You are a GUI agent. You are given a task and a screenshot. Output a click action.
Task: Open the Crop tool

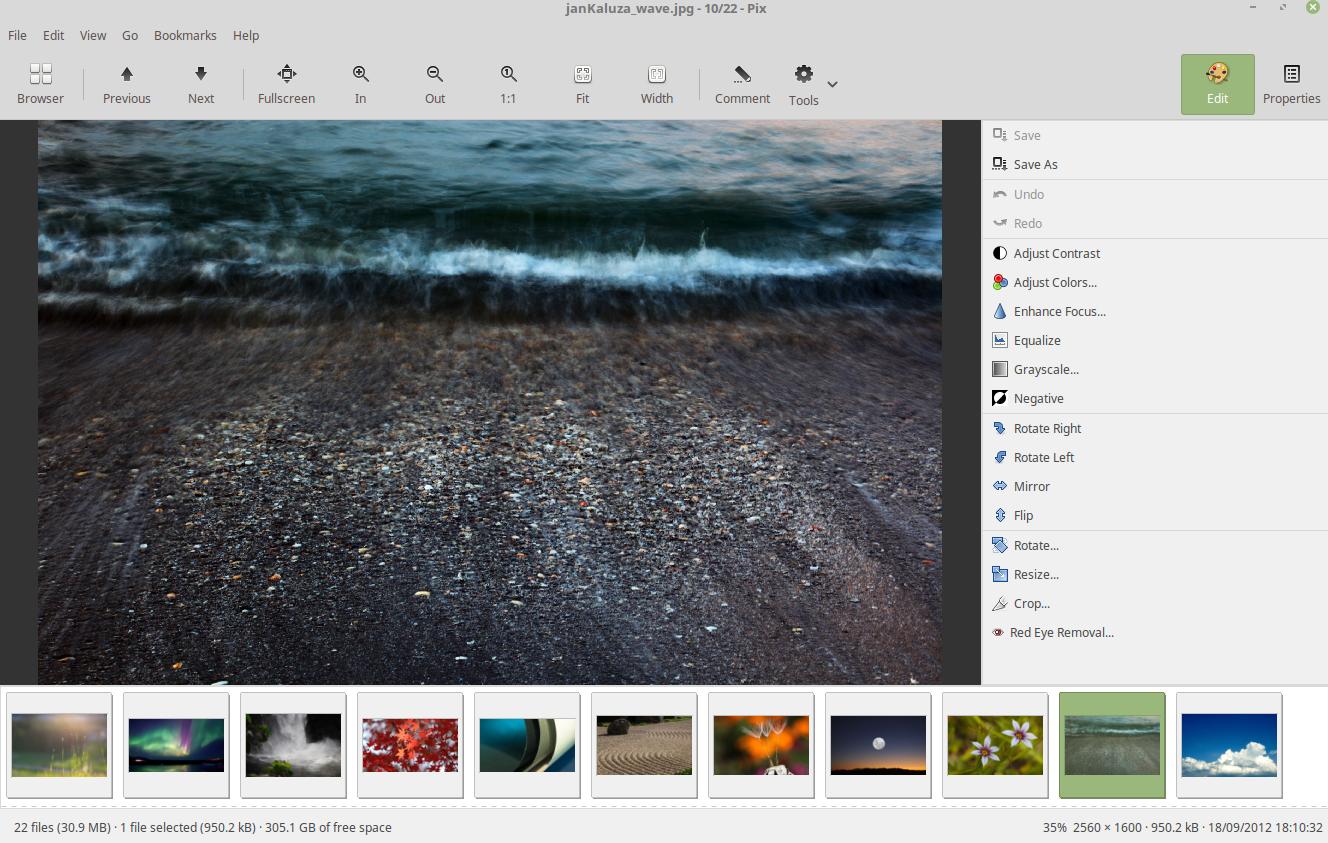point(1031,603)
